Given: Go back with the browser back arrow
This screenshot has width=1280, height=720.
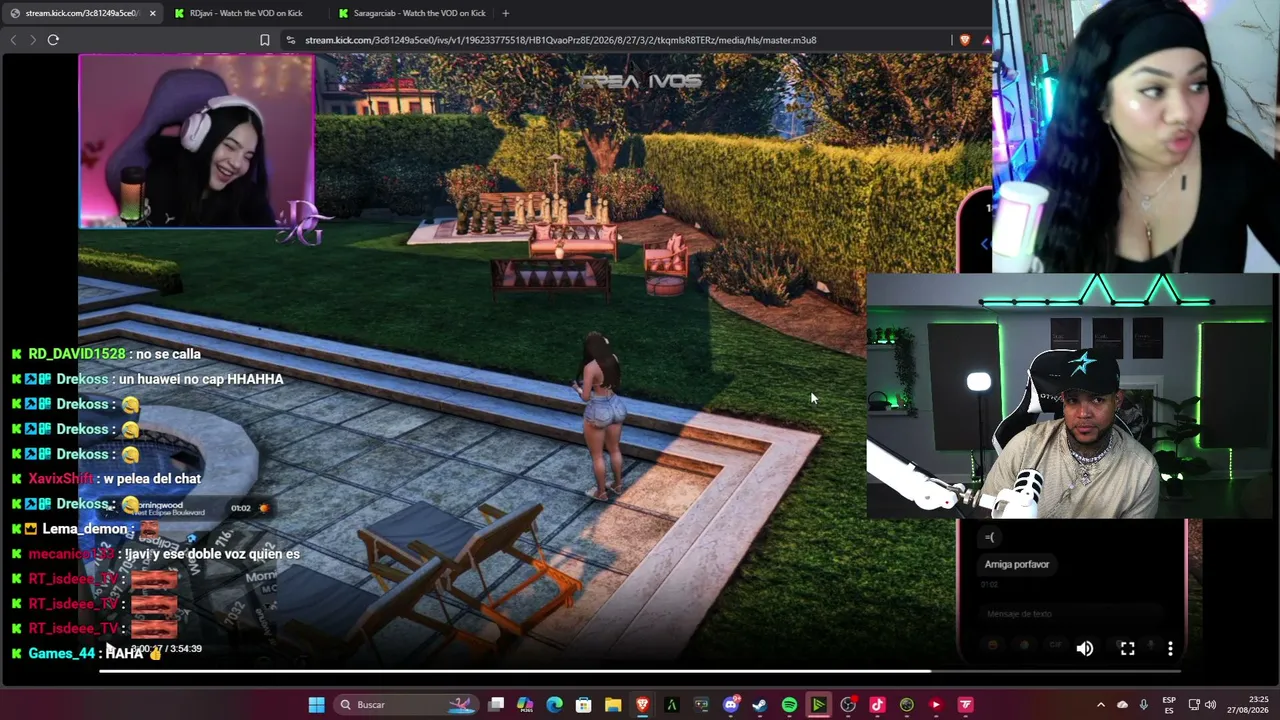Looking at the screenshot, I should coord(13,40).
